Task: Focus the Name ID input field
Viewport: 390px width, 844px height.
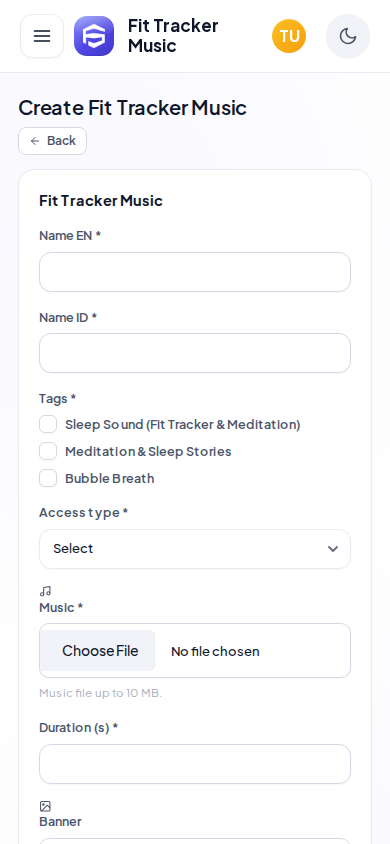Action: coord(195,353)
